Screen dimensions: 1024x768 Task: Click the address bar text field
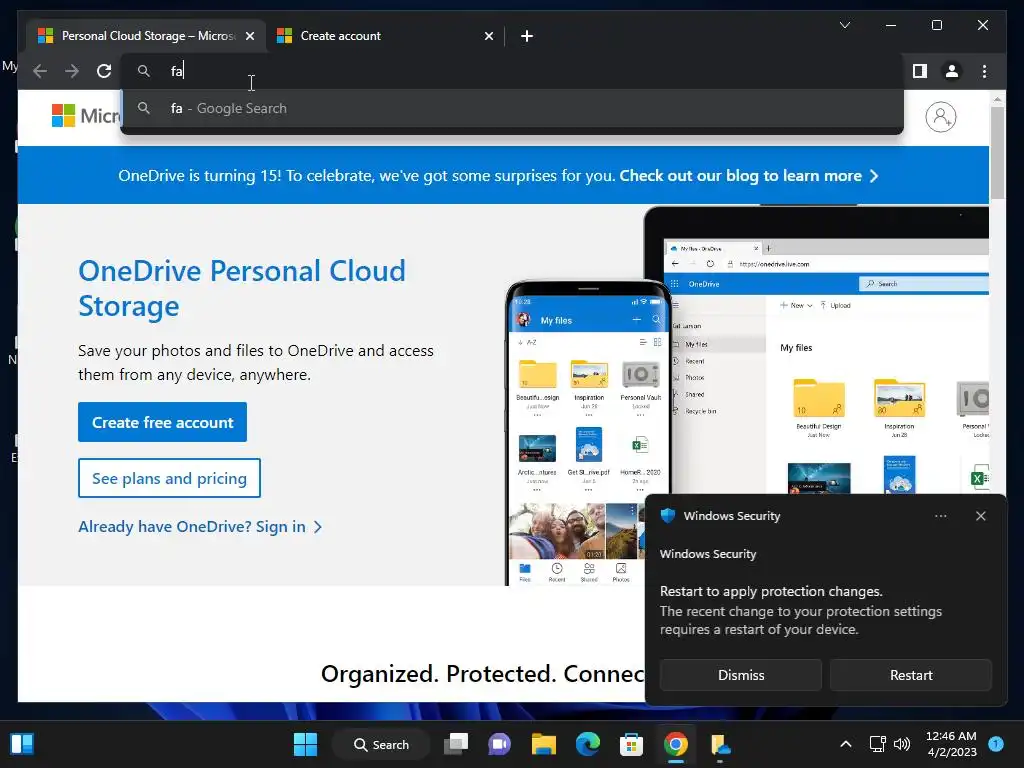(512, 71)
